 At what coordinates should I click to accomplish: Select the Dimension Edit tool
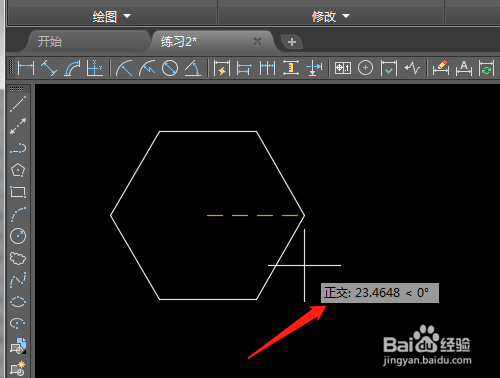441,68
